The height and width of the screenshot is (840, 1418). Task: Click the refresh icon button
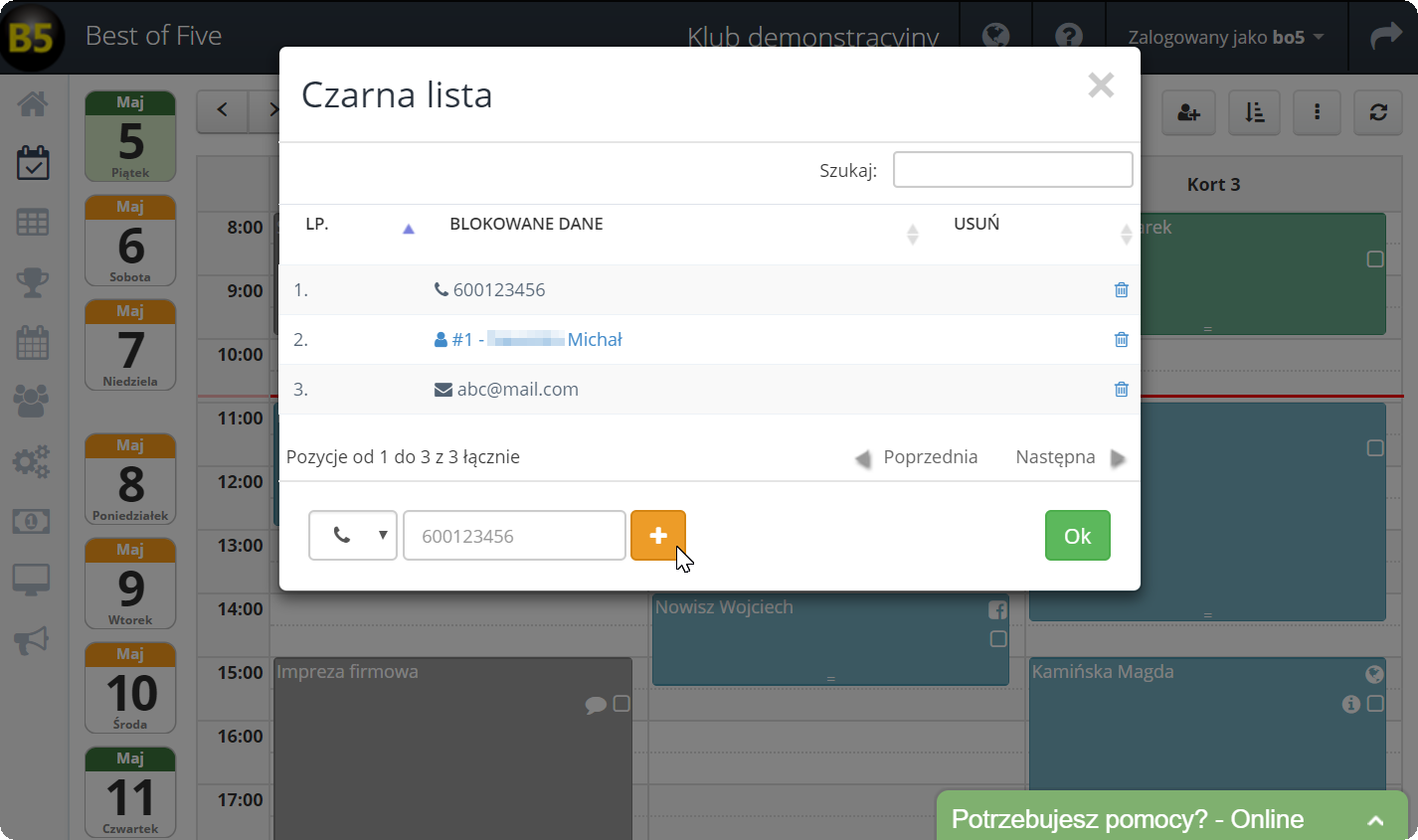coord(1378,112)
